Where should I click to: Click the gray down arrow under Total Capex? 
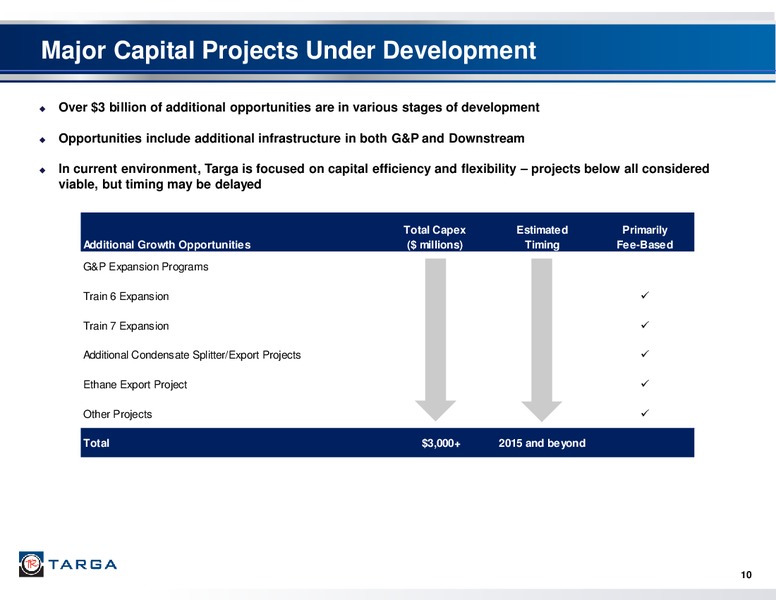click(x=436, y=340)
